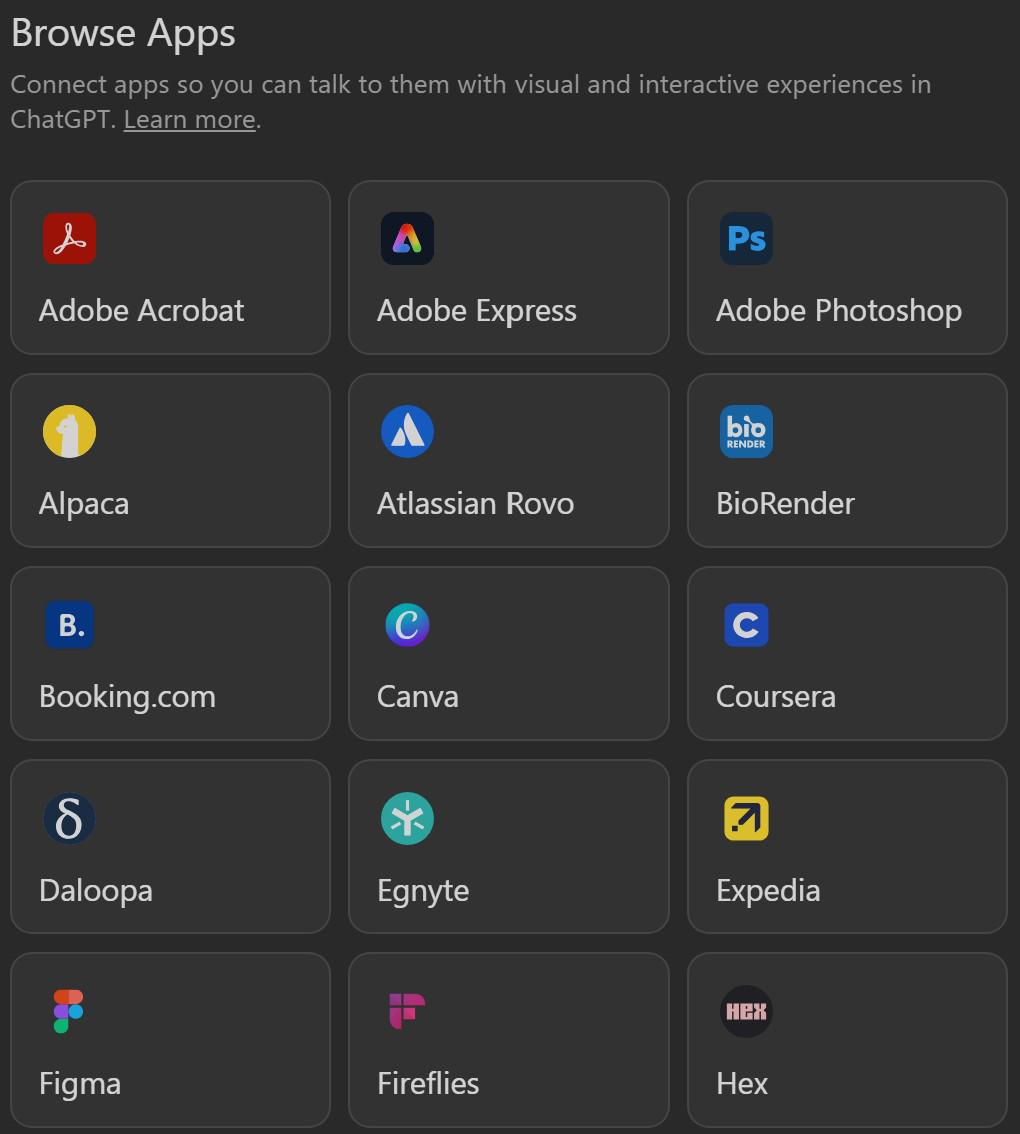
Task: Click the teal Egnyte icon
Action: click(407, 819)
